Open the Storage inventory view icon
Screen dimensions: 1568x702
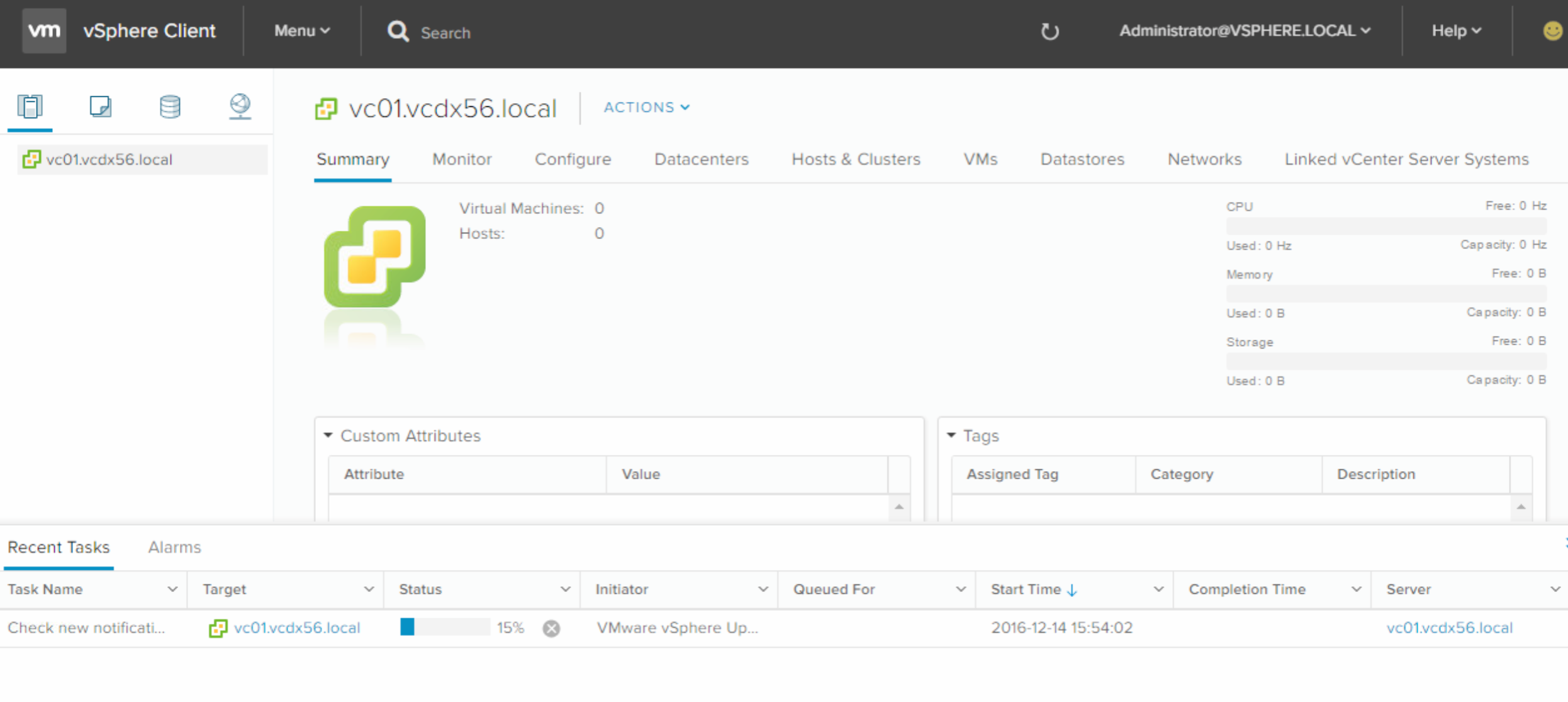170,106
